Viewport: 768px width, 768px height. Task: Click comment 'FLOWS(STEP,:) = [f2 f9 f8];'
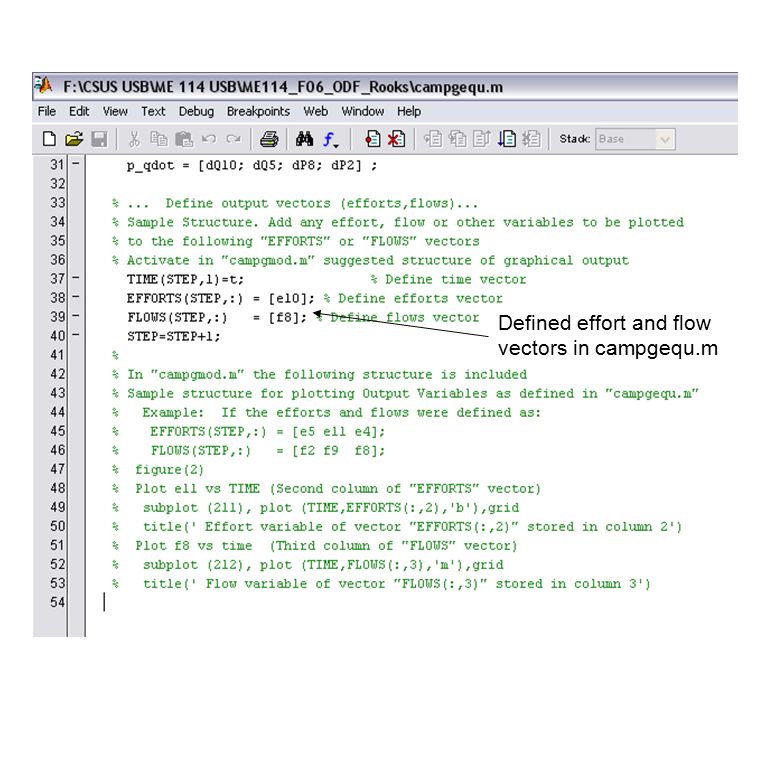(267, 451)
